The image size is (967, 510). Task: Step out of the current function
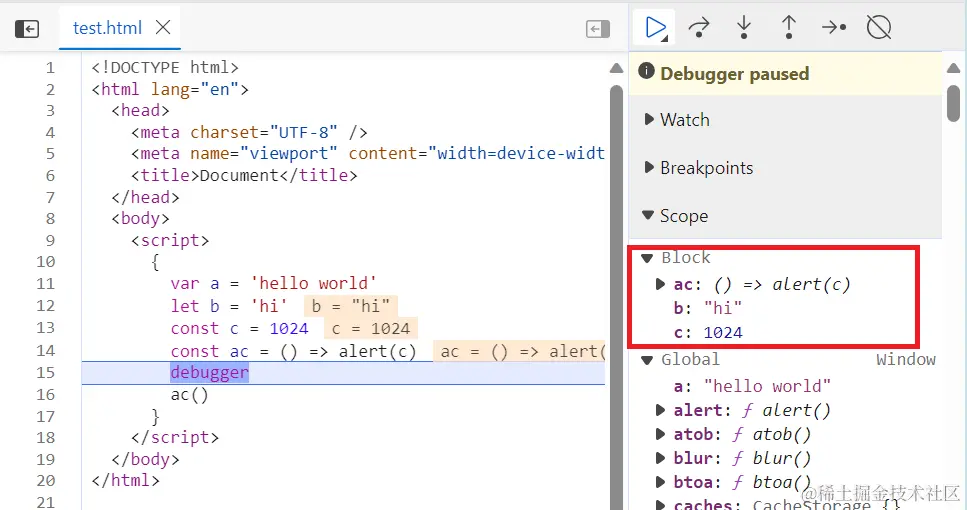click(x=789, y=28)
